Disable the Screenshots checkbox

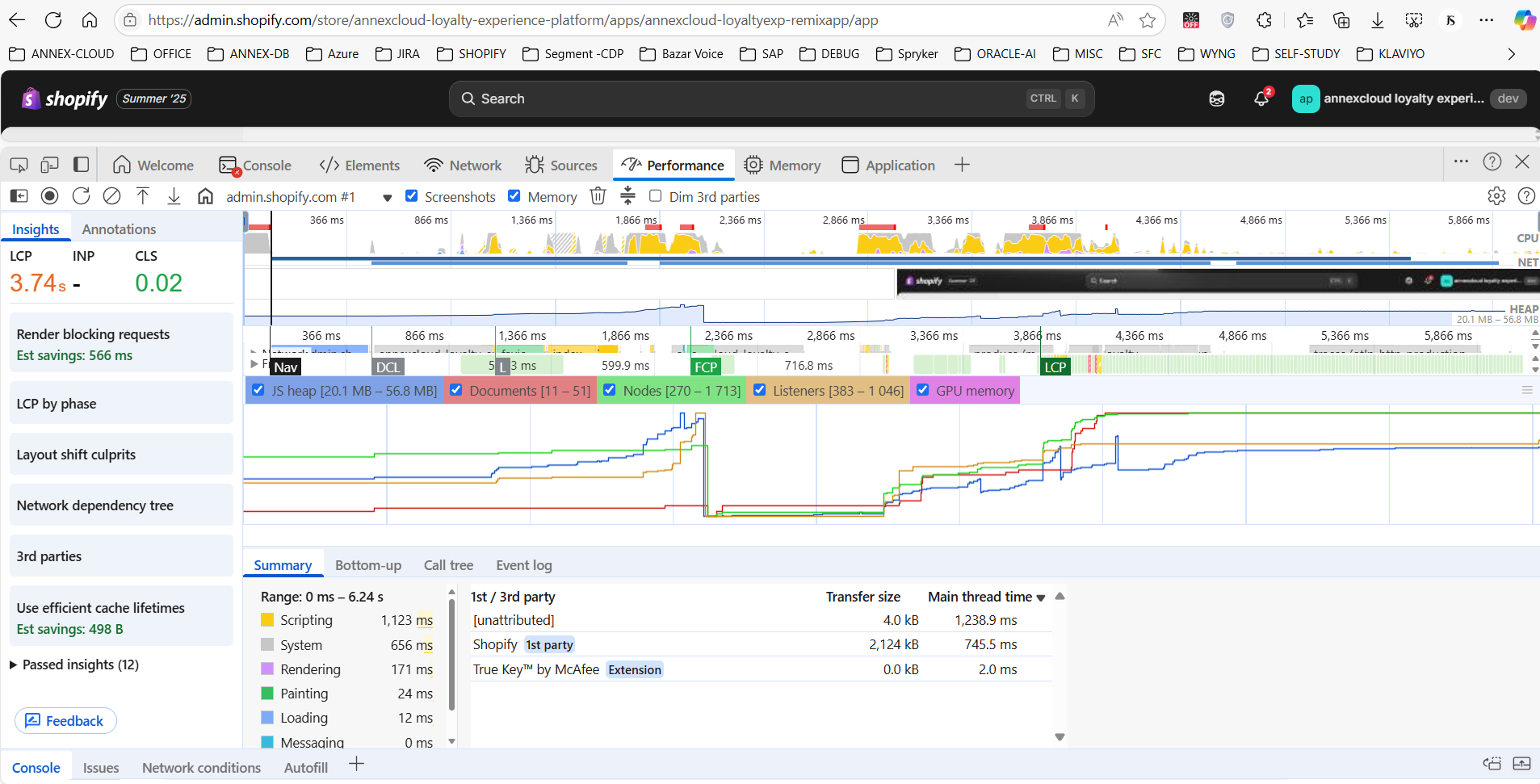[412, 196]
